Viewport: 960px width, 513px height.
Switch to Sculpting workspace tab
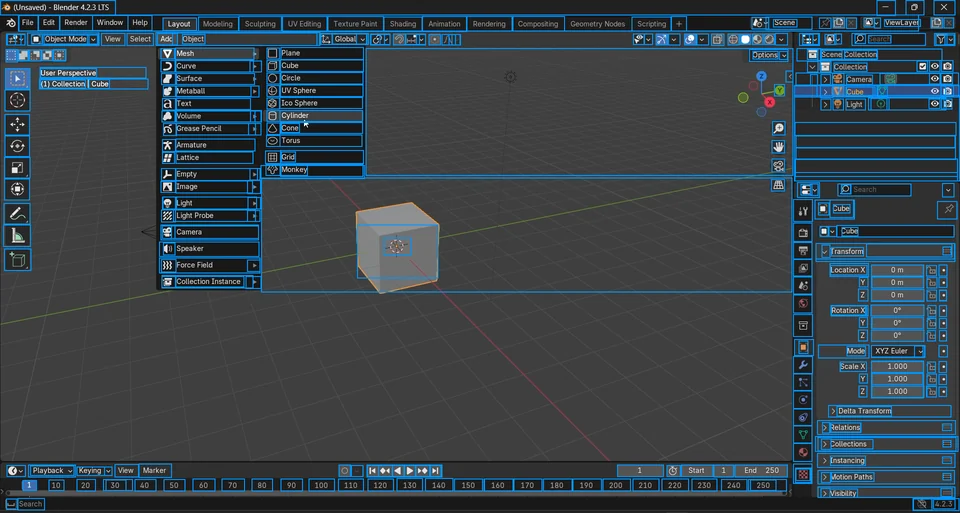point(260,24)
